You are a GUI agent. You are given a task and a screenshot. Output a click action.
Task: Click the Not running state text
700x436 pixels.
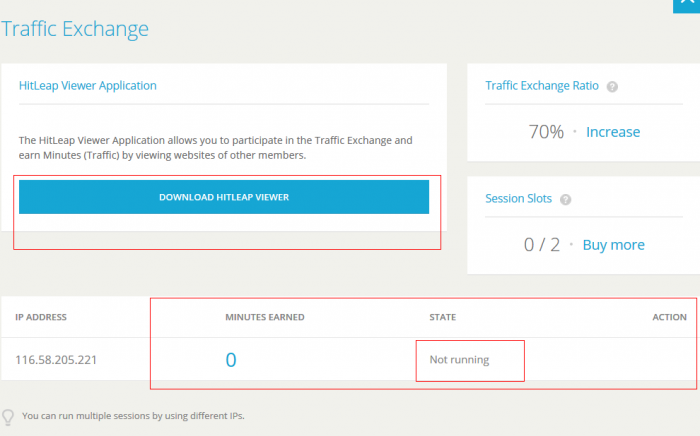pos(459,359)
